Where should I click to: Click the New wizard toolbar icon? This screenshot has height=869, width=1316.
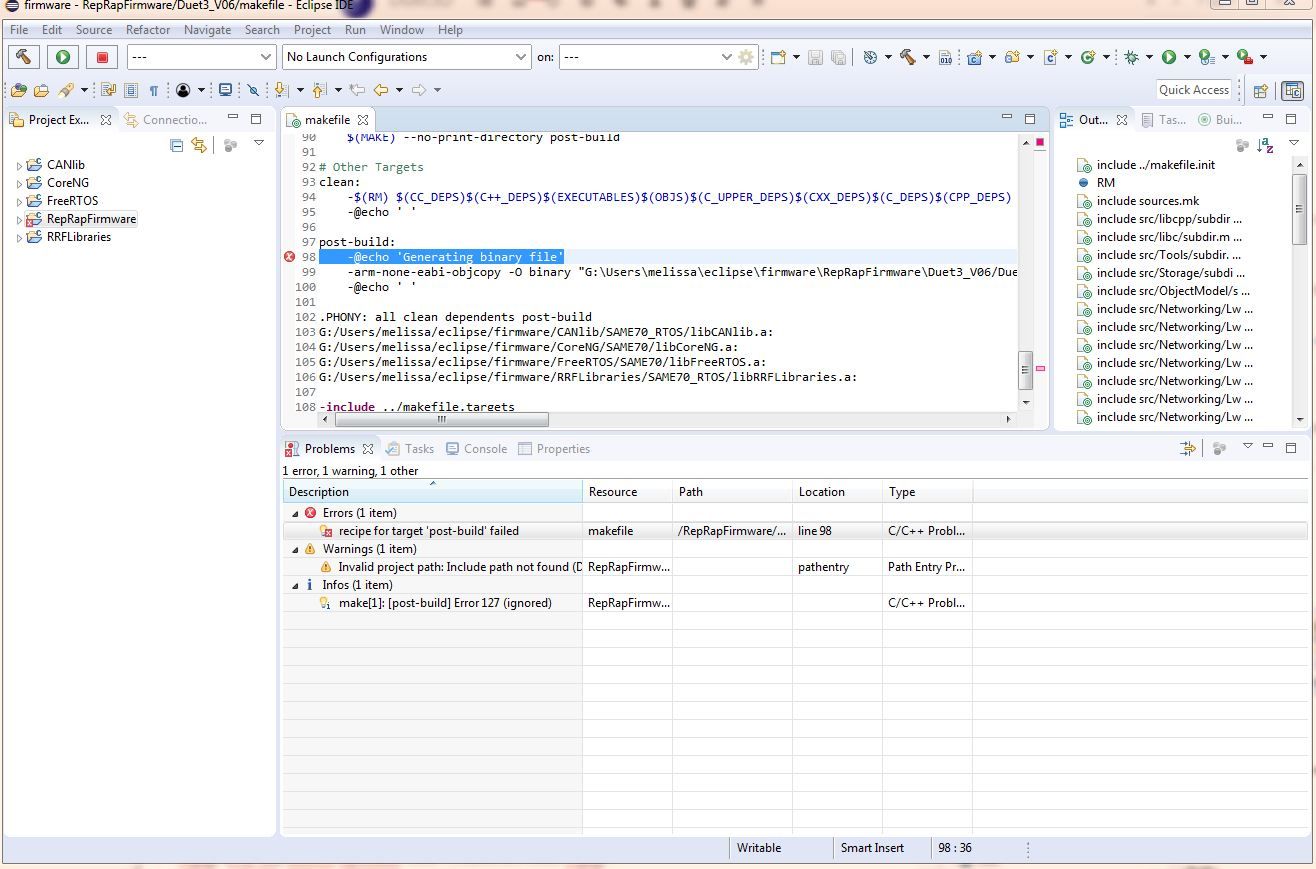(778, 57)
